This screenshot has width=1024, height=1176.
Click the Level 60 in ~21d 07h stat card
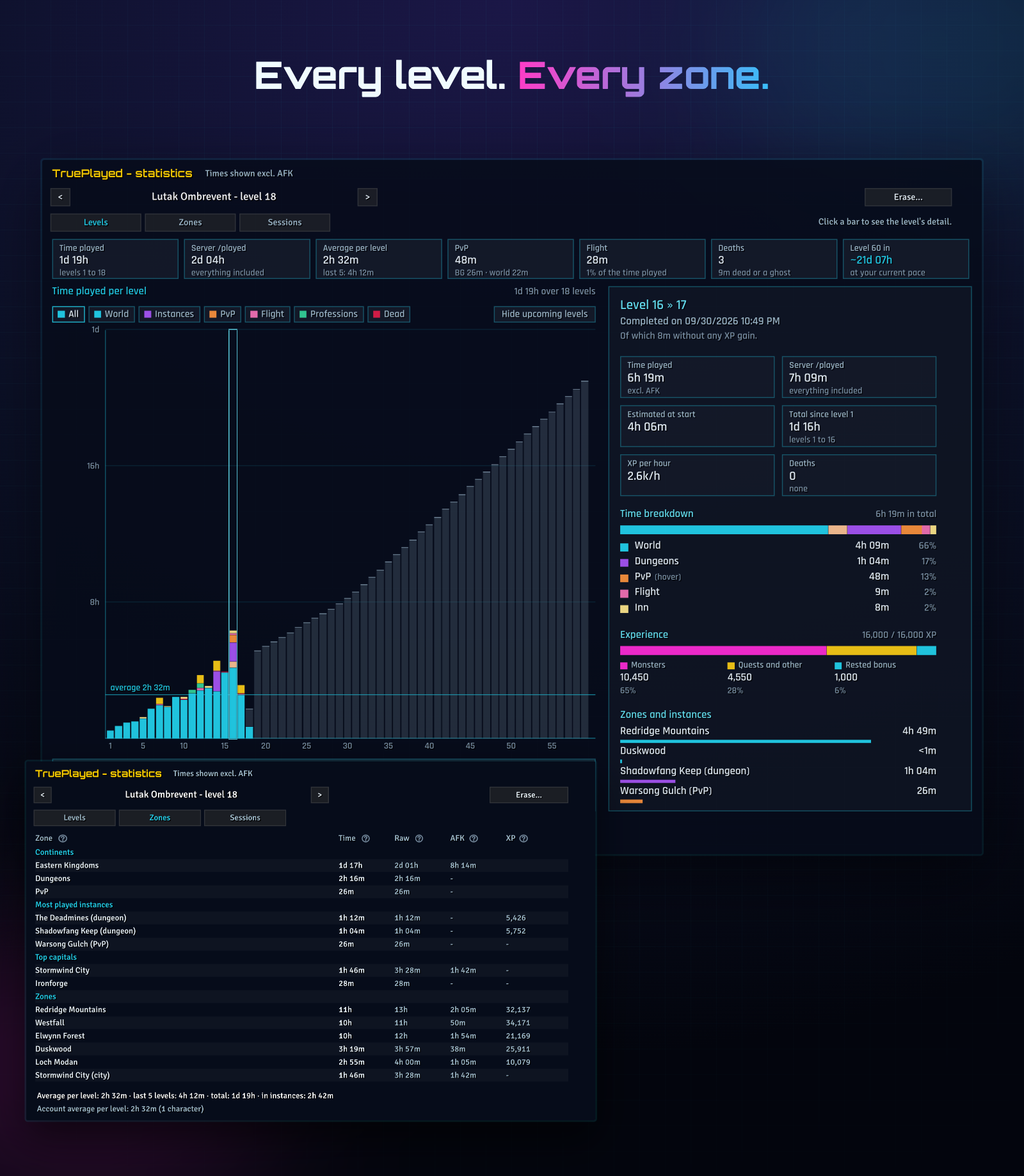(x=906, y=259)
